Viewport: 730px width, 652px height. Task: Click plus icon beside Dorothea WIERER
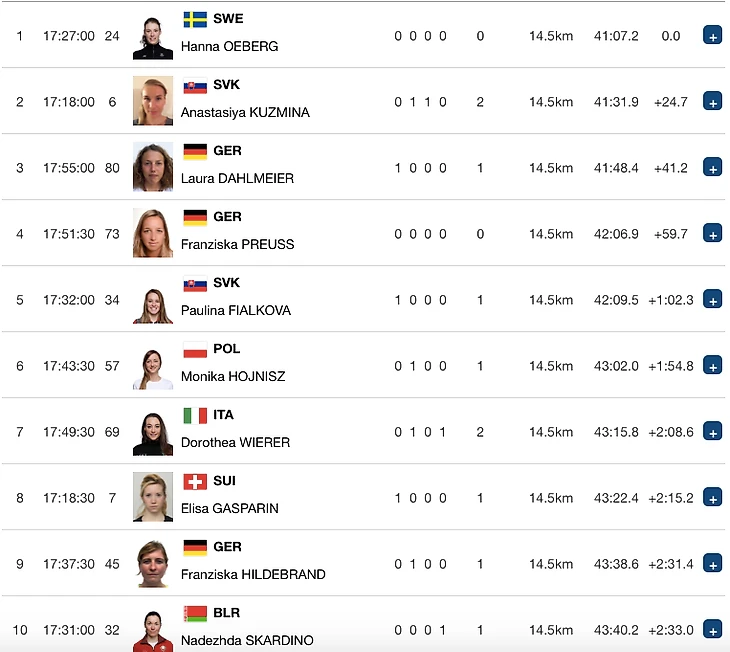[712, 432]
